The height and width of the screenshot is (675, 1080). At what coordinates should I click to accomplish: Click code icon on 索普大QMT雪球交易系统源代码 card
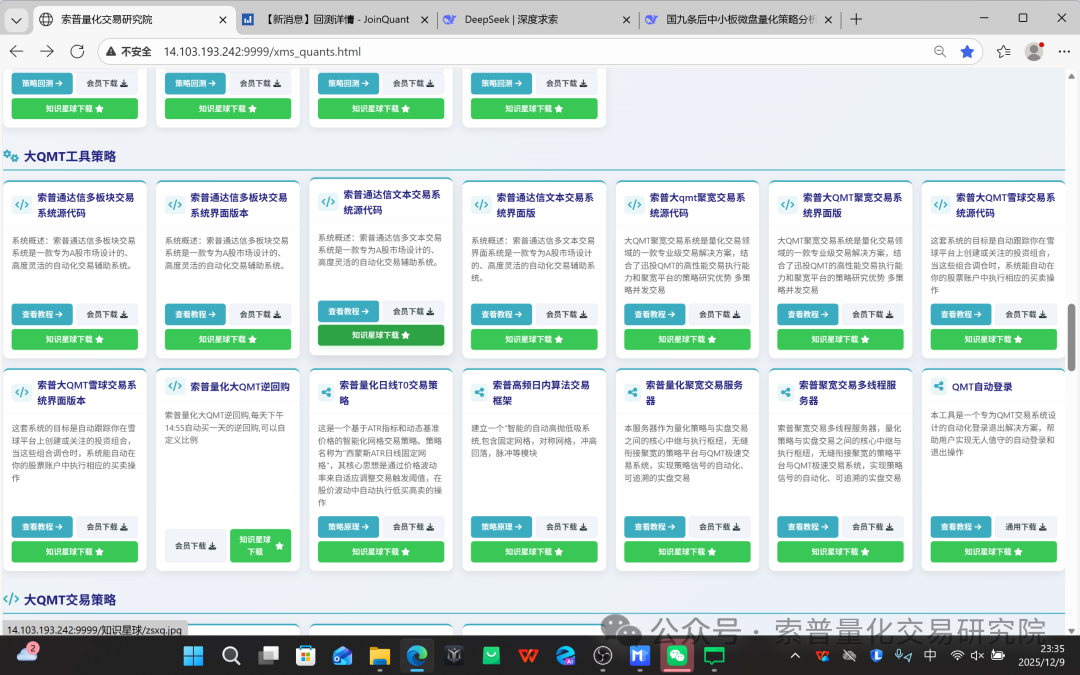click(940, 205)
